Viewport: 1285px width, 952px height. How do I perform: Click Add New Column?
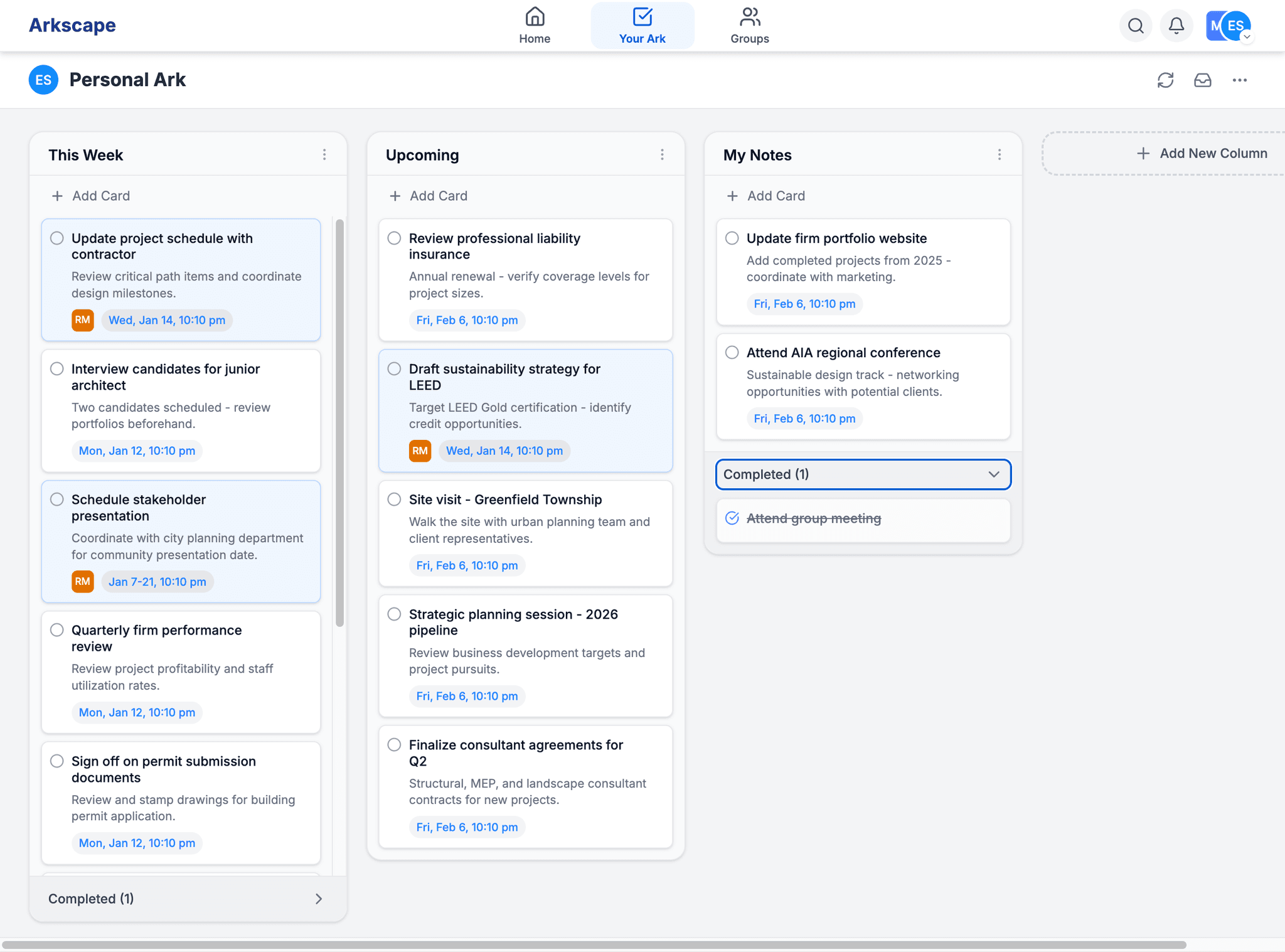(x=1202, y=152)
